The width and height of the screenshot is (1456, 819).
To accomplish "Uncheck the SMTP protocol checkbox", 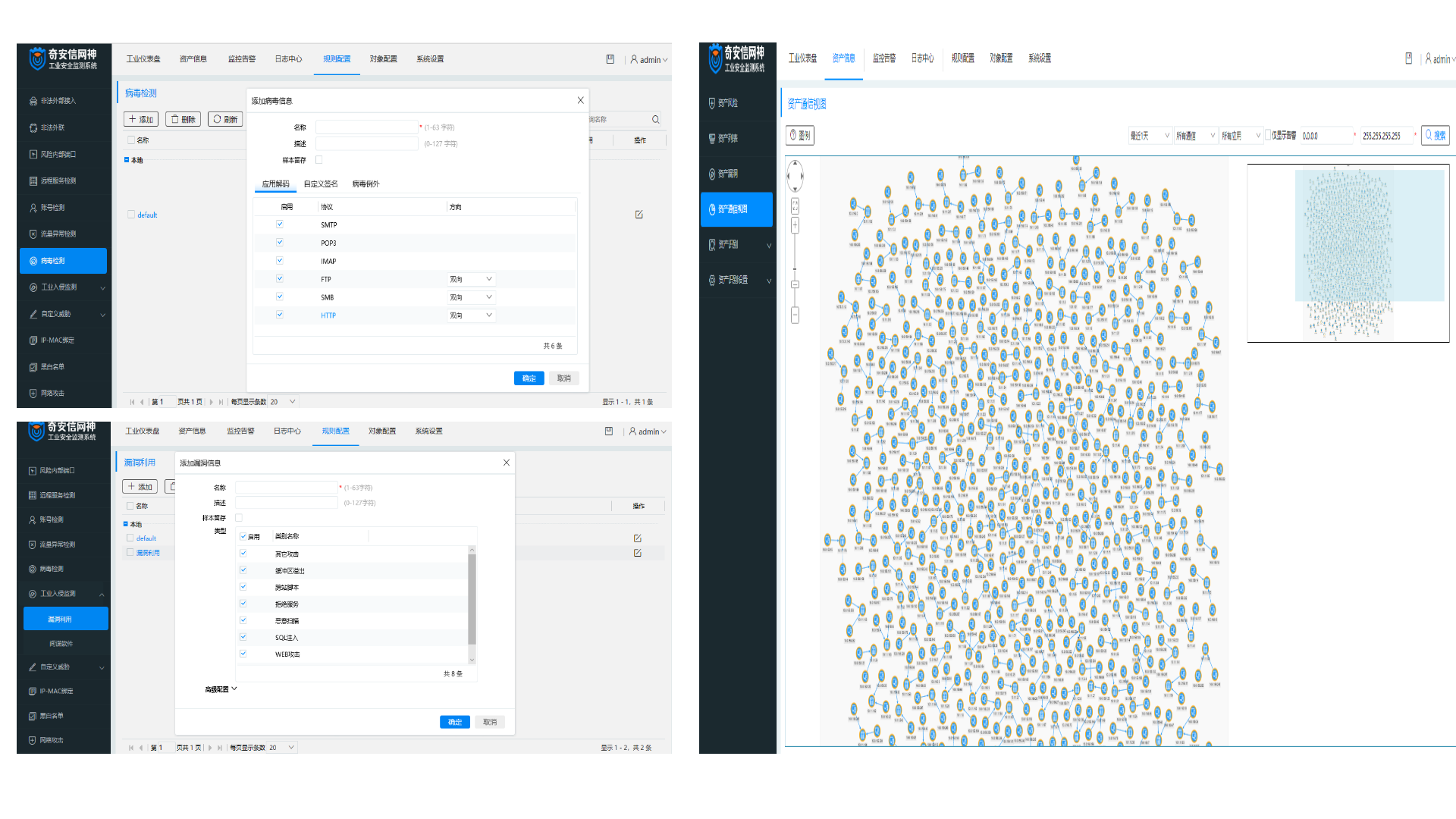I will tap(280, 224).
